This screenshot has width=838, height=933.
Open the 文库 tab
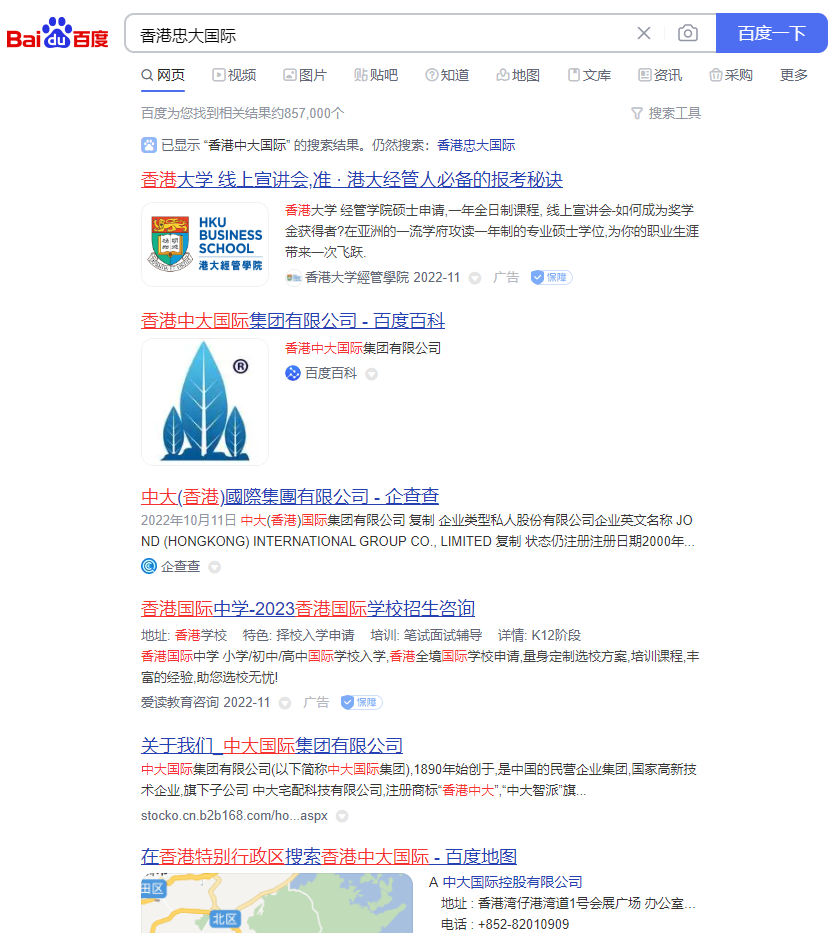coord(589,75)
